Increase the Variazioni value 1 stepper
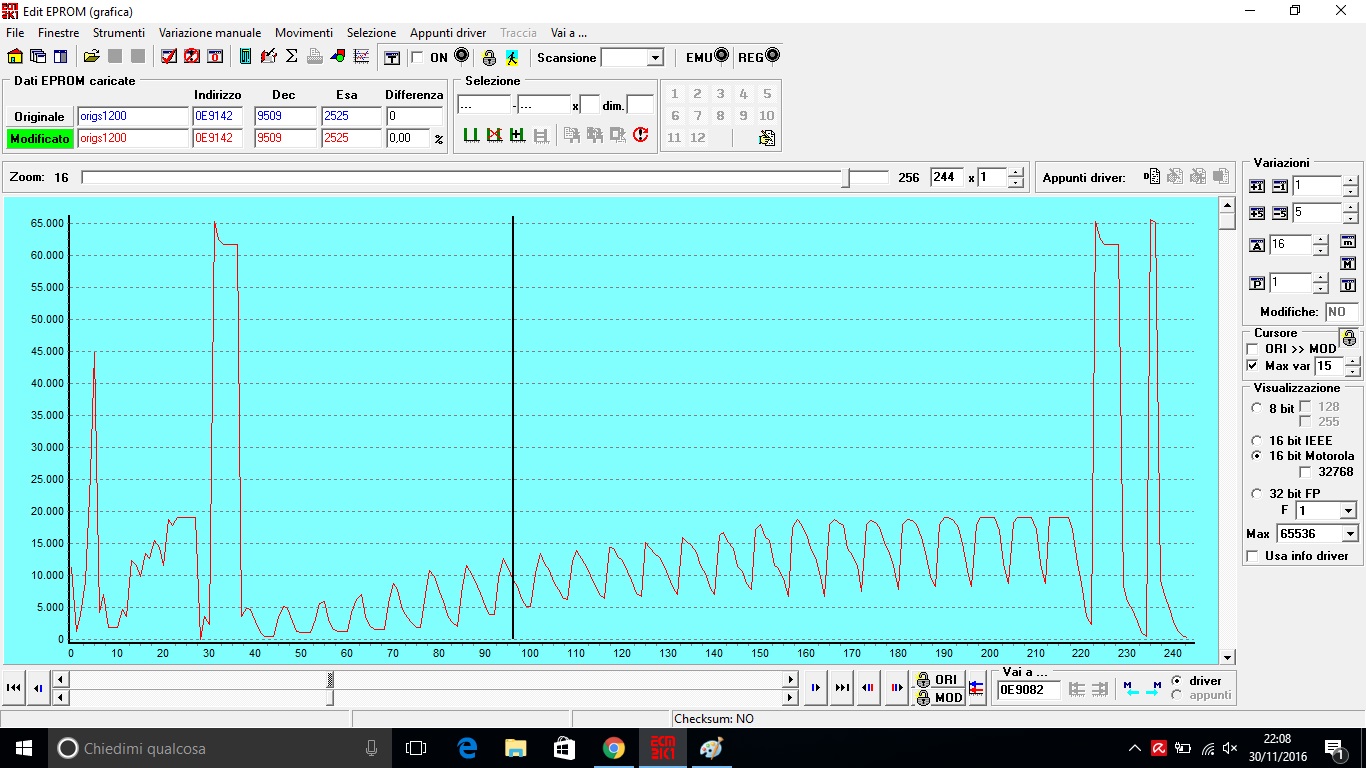 [x=1350, y=181]
